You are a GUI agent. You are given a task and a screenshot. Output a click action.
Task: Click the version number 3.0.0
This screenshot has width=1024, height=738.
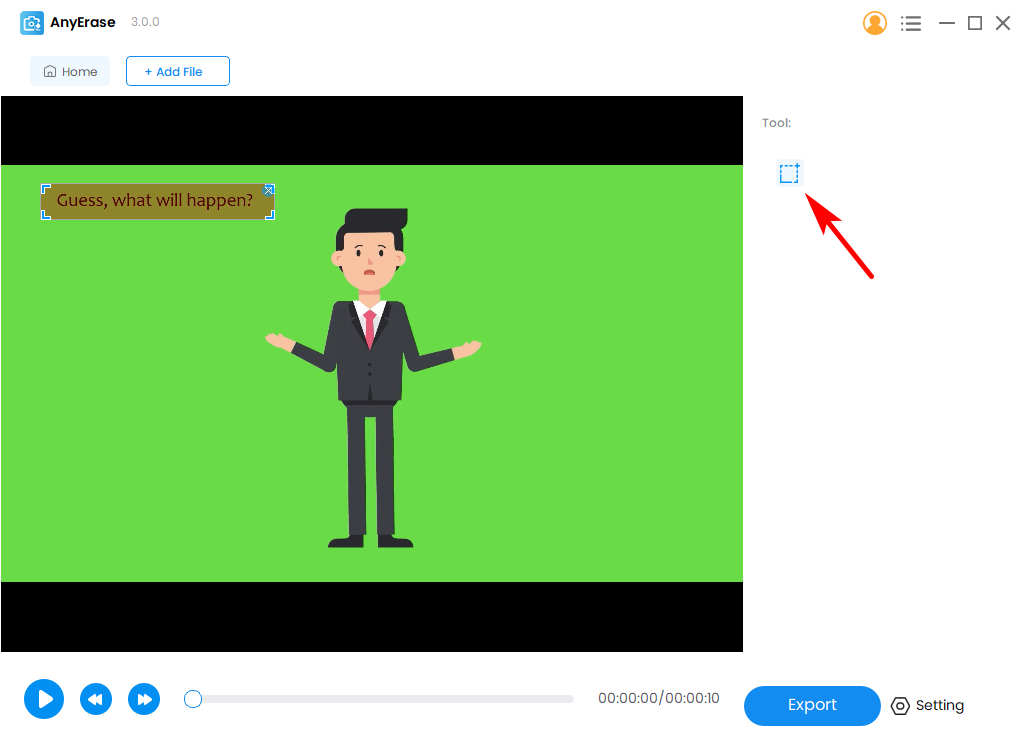pos(145,22)
